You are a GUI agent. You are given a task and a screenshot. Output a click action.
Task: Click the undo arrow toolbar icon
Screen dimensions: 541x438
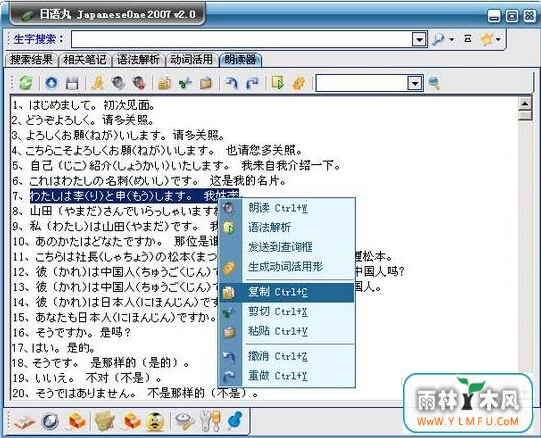click(232, 83)
